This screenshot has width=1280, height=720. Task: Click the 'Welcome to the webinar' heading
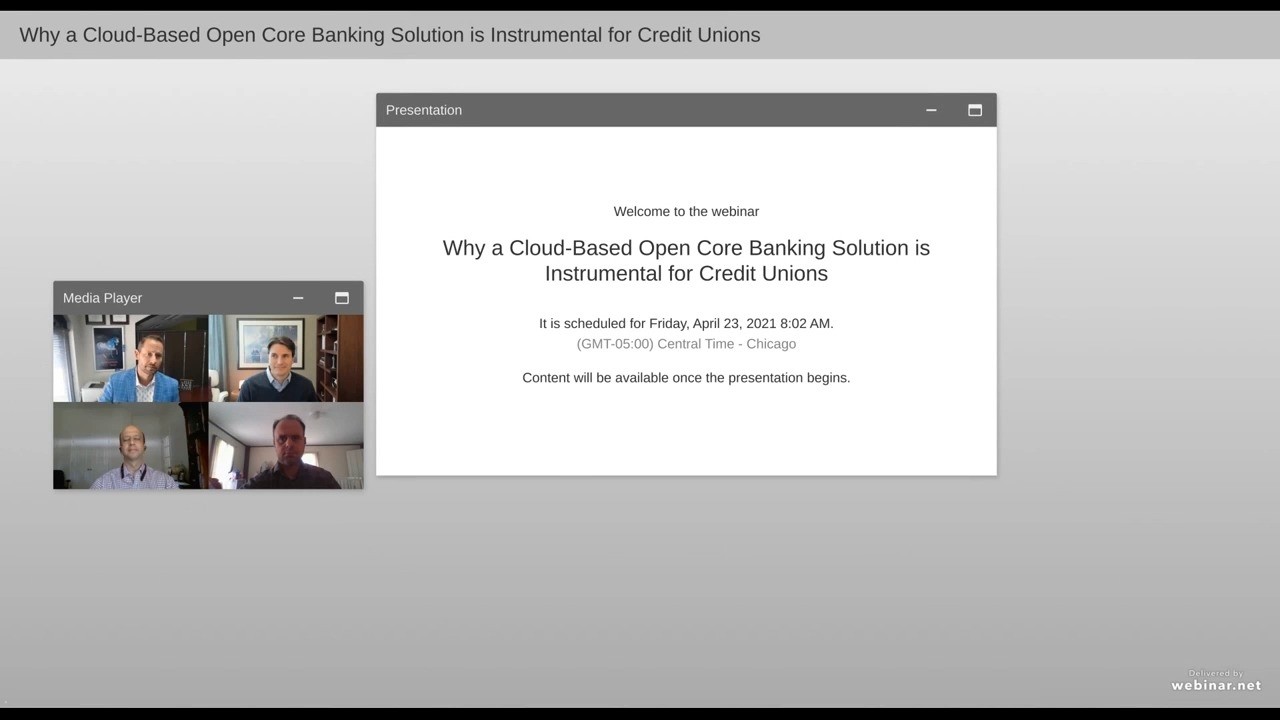tap(686, 211)
